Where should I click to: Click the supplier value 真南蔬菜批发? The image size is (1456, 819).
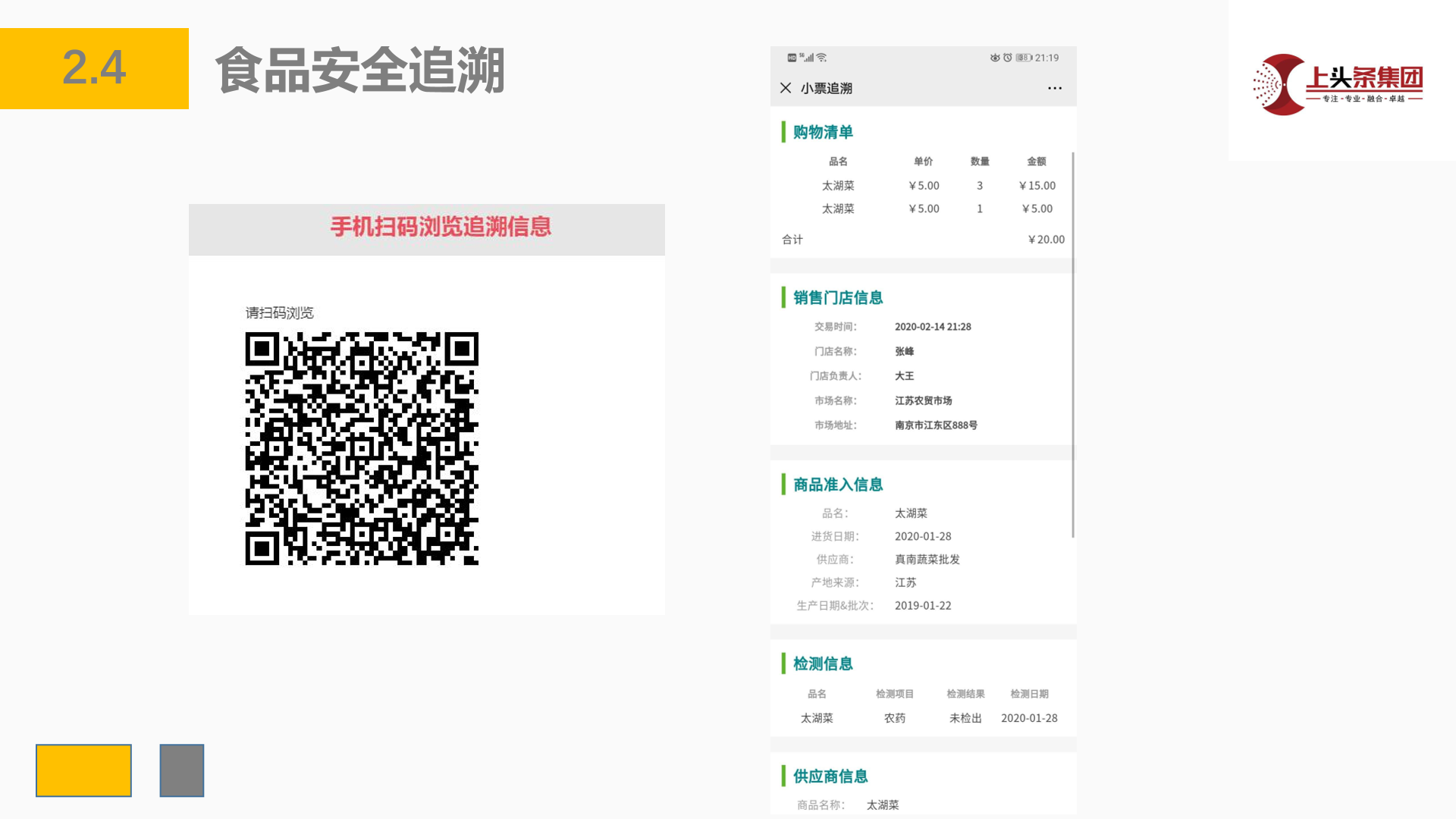(x=927, y=559)
